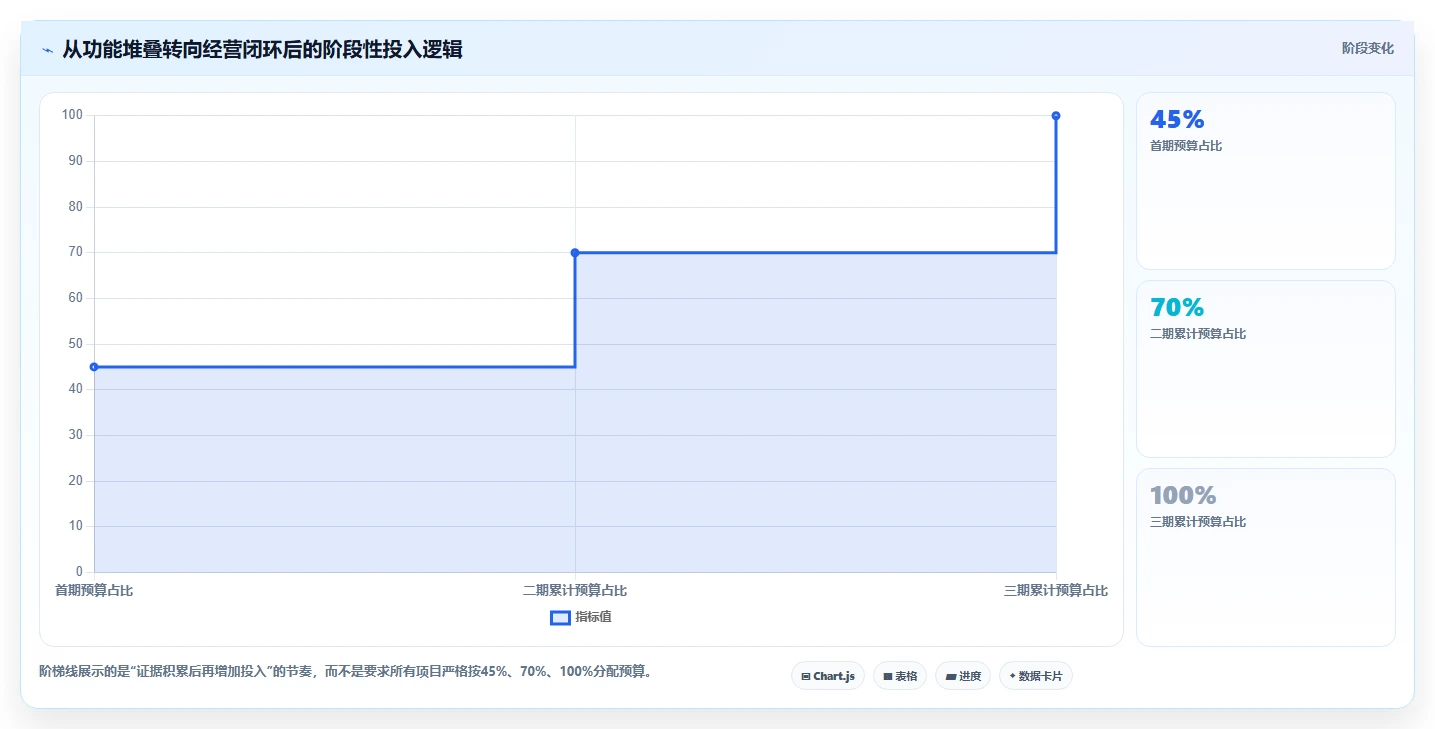Click the y-axis value 100
The image size is (1435, 729).
[72, 115]
